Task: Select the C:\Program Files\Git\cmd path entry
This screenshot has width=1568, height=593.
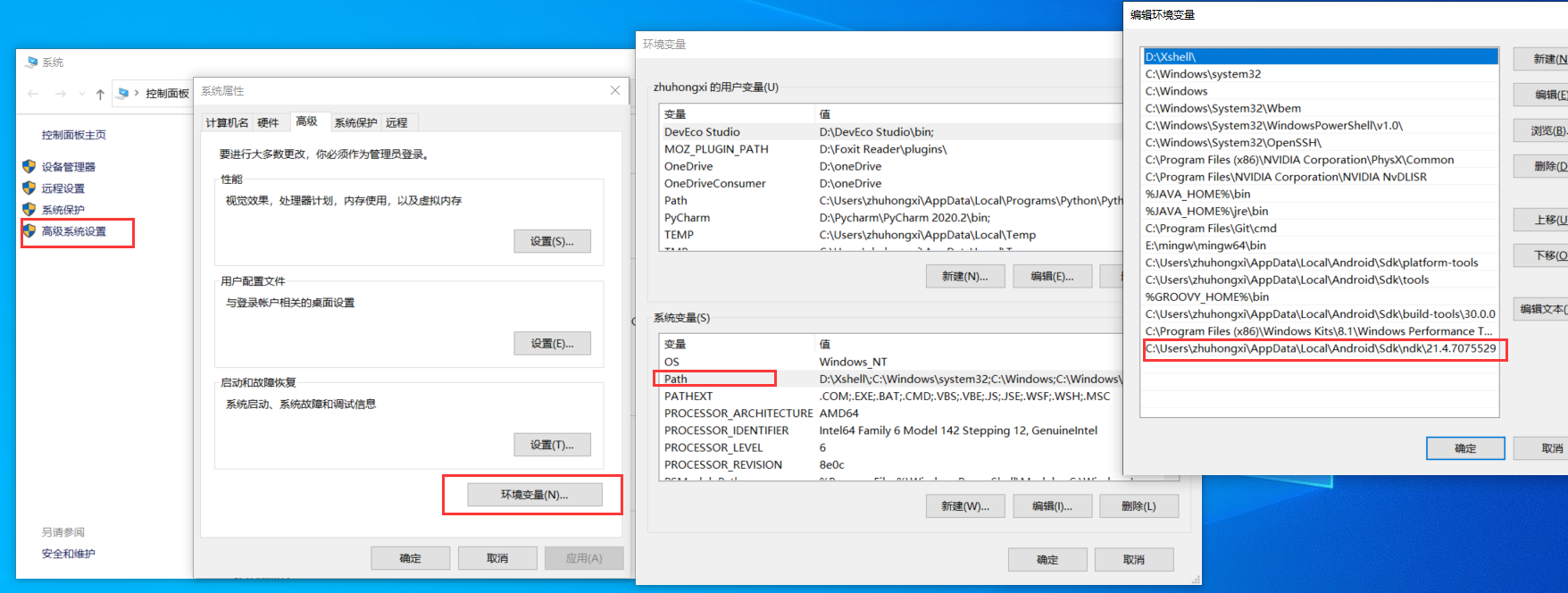Action: [1320, 229]
